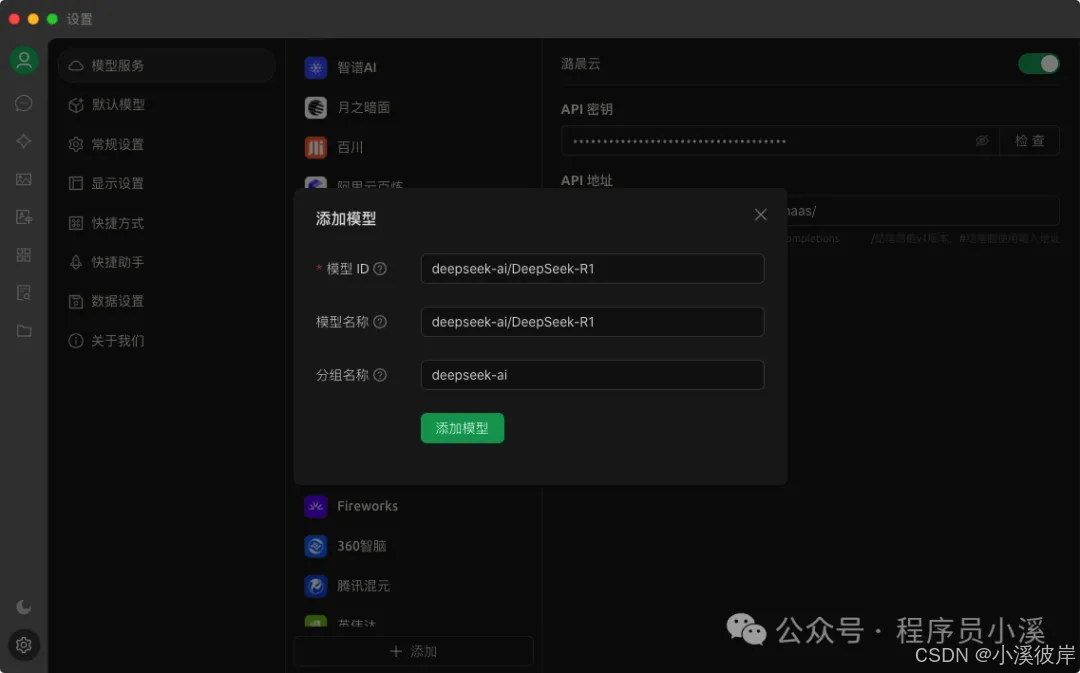The width and height of the screenshot is (1080, 673).
Task: Switch theme with the moon icon
Action: pyautogui.click(x=23, y=607)
